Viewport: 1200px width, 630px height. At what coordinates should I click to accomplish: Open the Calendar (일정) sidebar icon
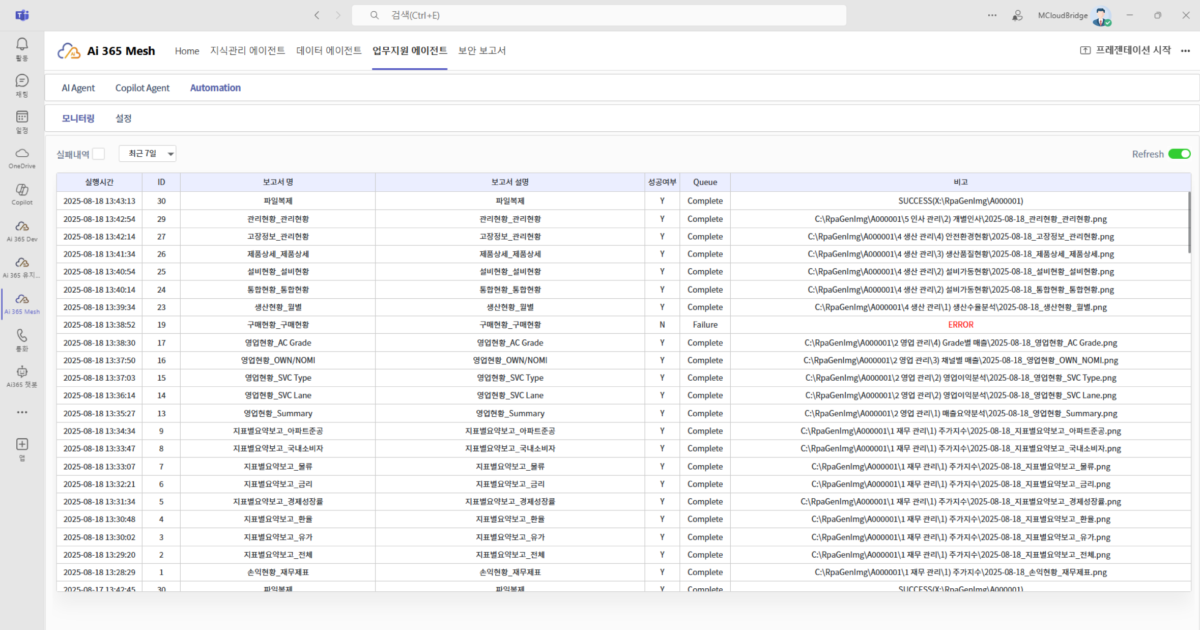(x=22, y=117)
